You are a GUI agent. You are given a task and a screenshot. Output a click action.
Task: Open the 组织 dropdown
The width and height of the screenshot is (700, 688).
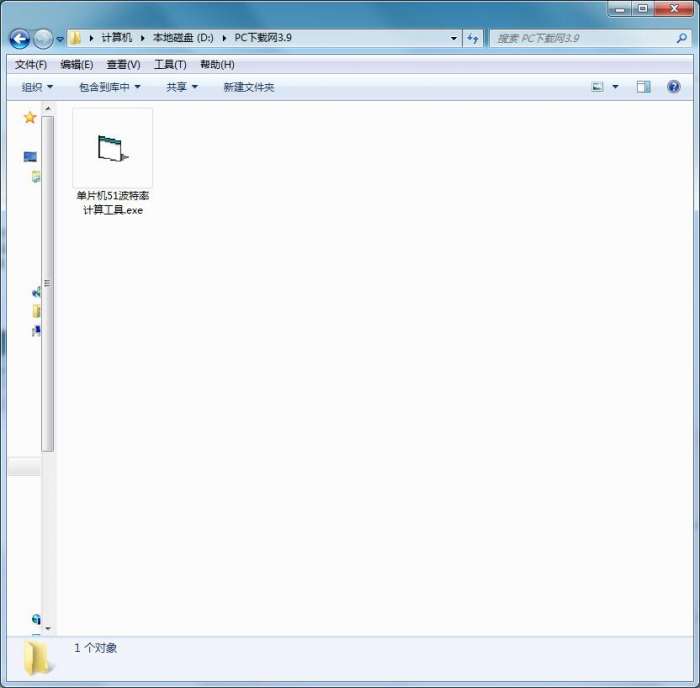coord(38,87)
